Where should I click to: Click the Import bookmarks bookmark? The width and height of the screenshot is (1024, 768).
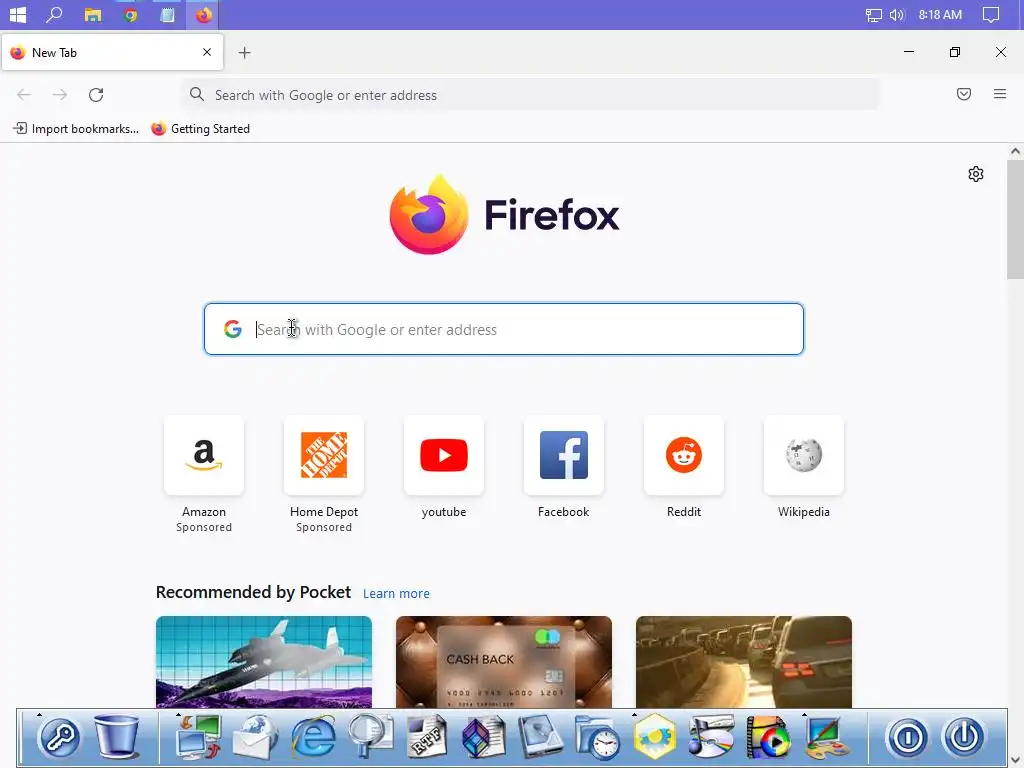pyautogui.click(x=76, y=129)
